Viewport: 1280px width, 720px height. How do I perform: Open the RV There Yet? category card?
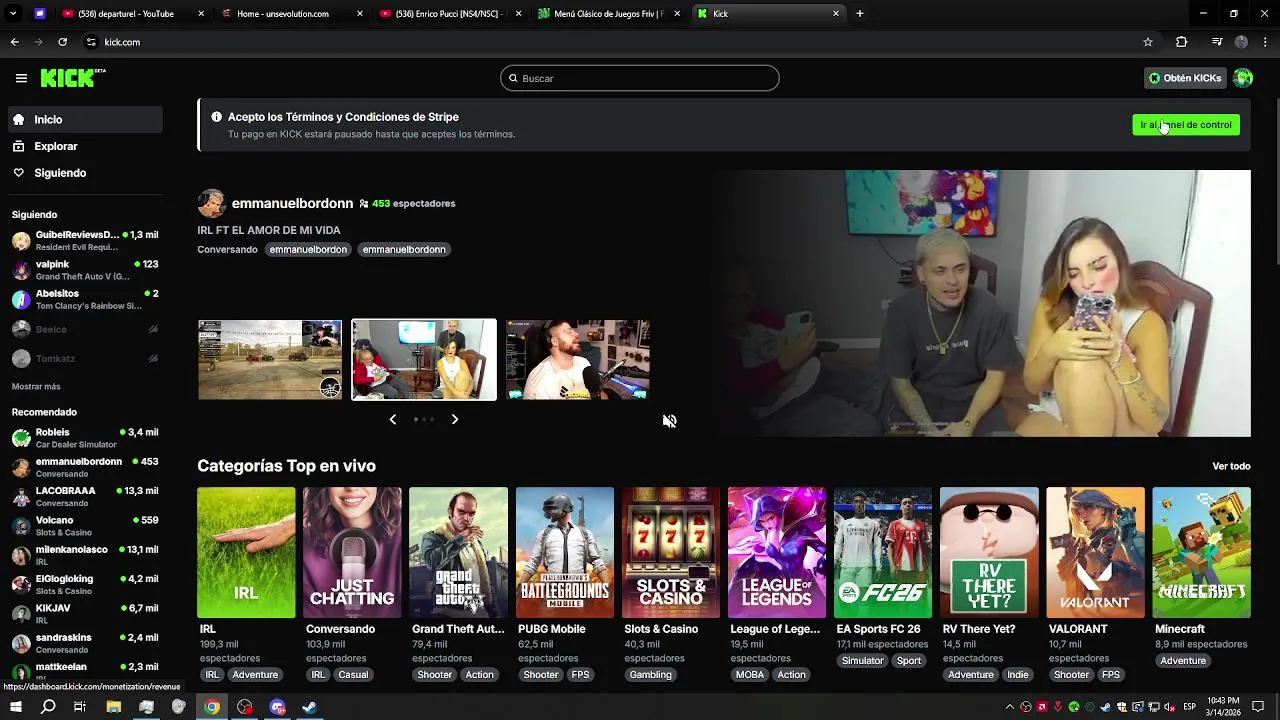[989, 552]
